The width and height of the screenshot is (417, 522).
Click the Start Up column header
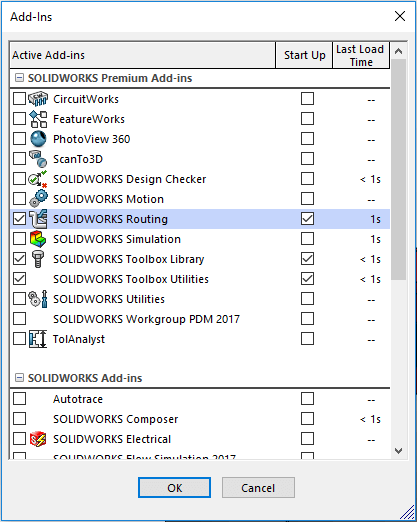(304, 55)
